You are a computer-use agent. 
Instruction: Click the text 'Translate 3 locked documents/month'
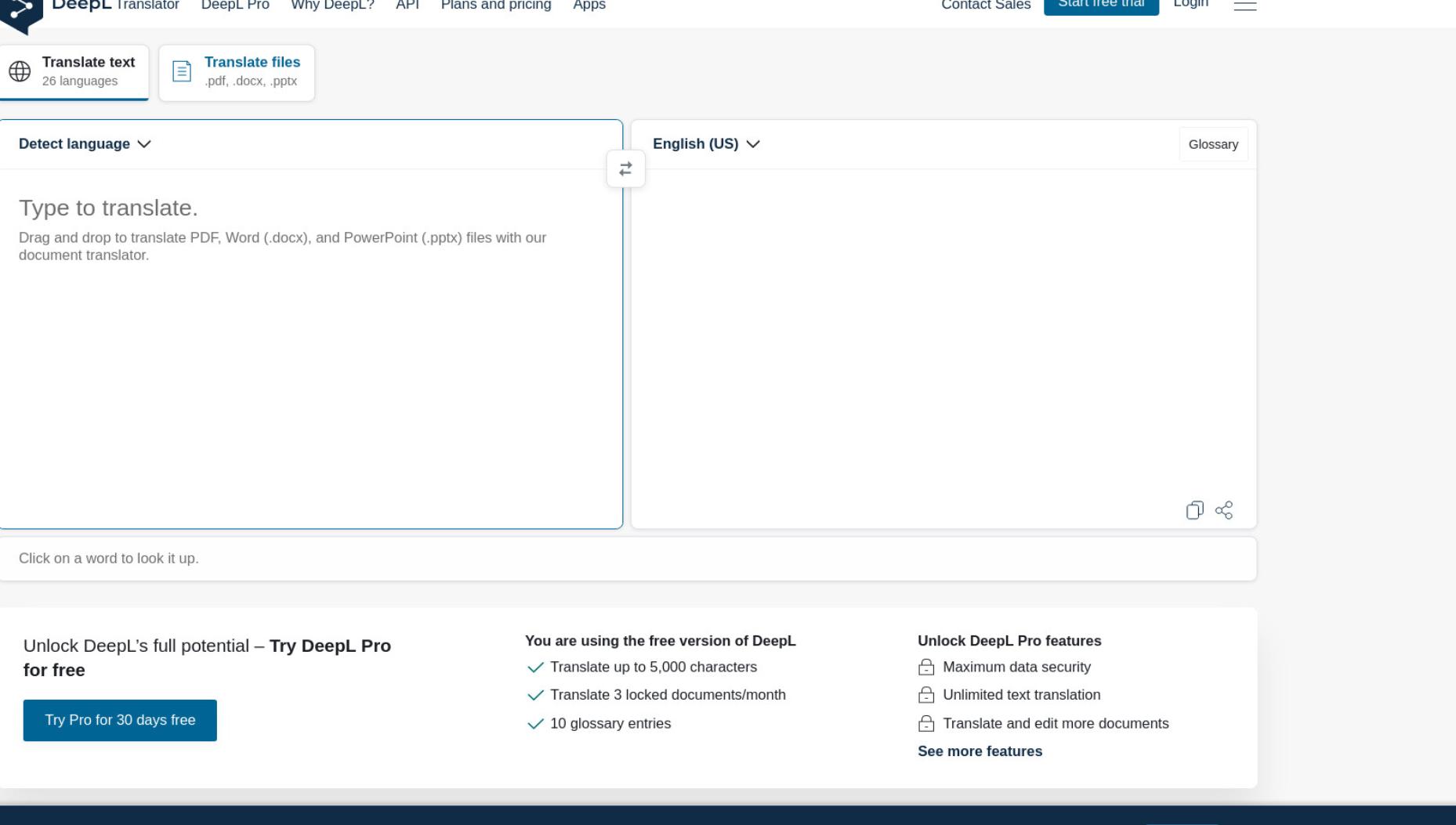pyautogui.click(x=668, y=695)
